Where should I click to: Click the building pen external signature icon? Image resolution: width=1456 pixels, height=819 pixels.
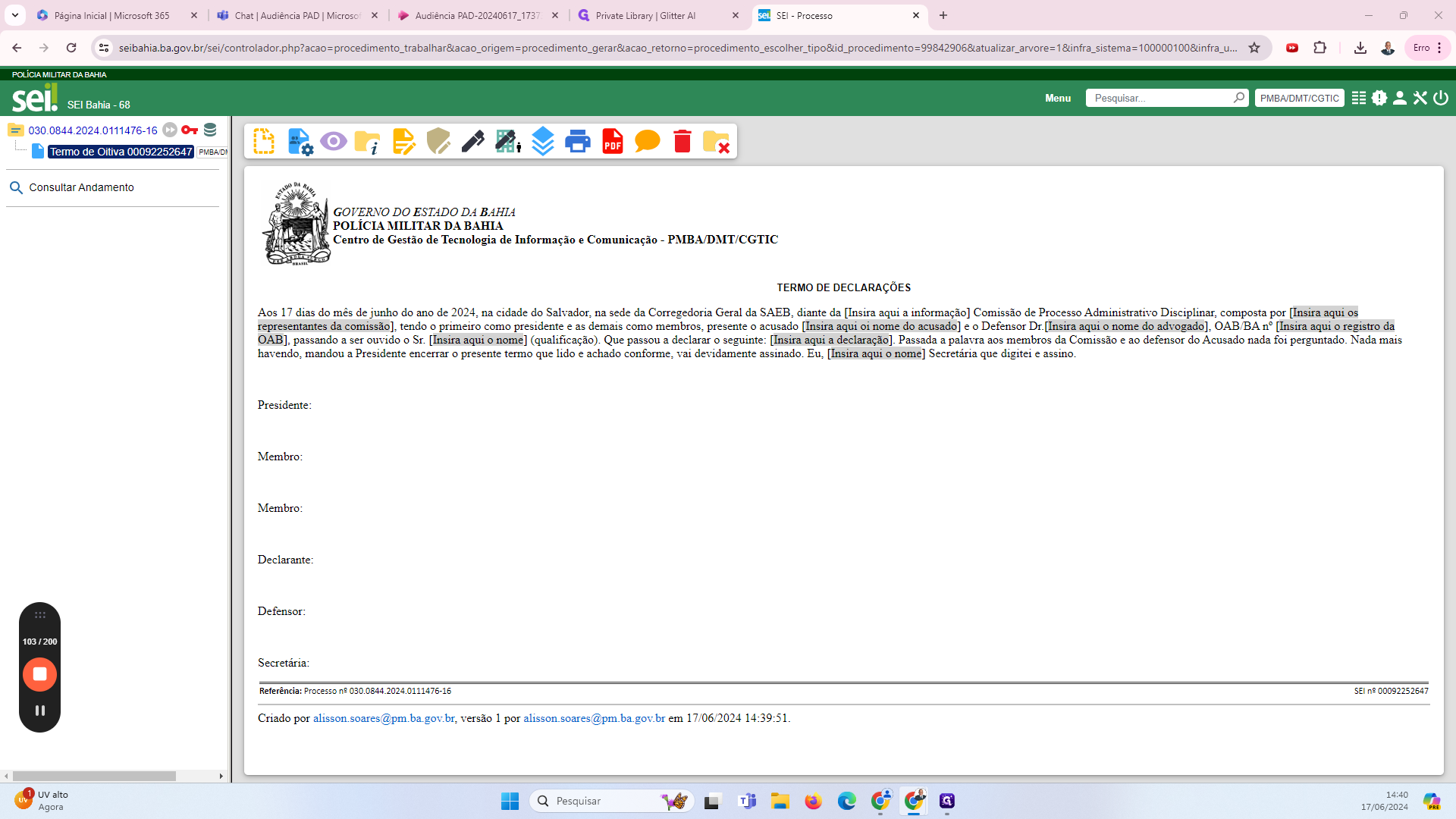[x=508, y=142]
